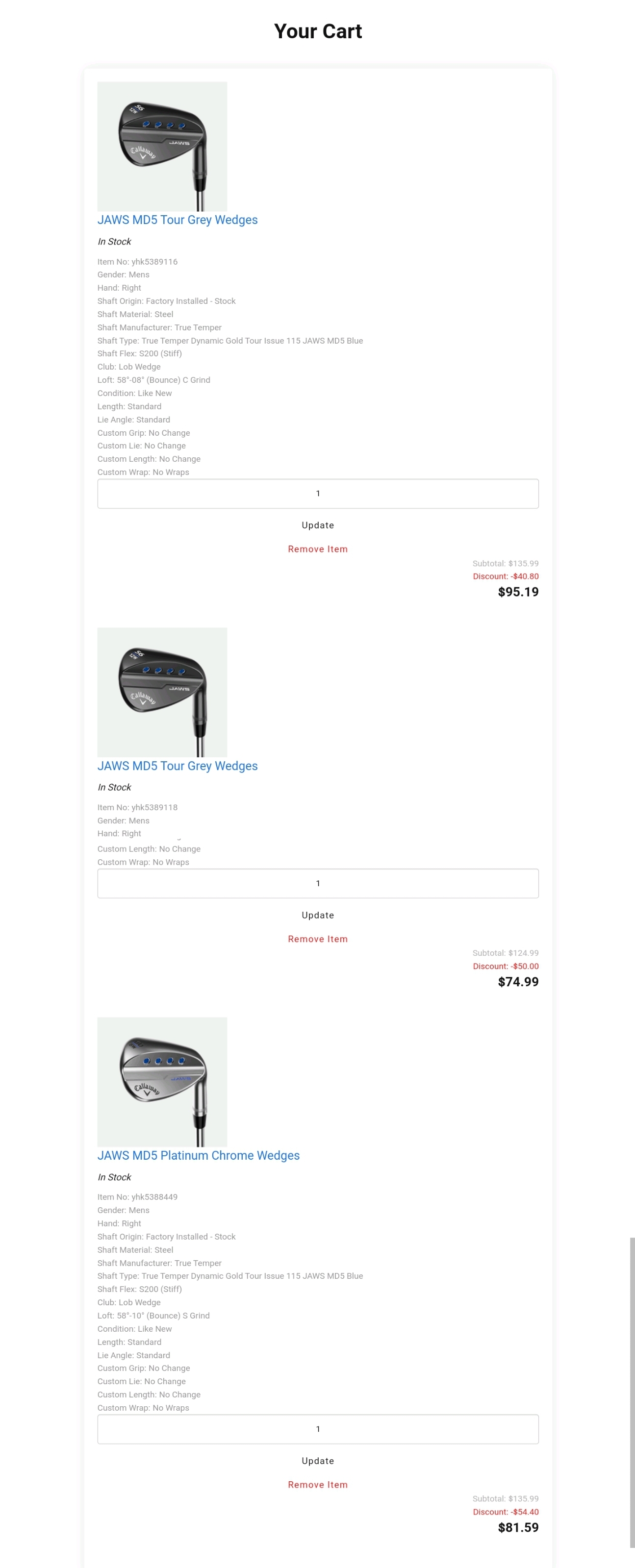Click the Tour Grey wedge image for item yhk5389118
The image size is (635, 1568).
[162, 692]
